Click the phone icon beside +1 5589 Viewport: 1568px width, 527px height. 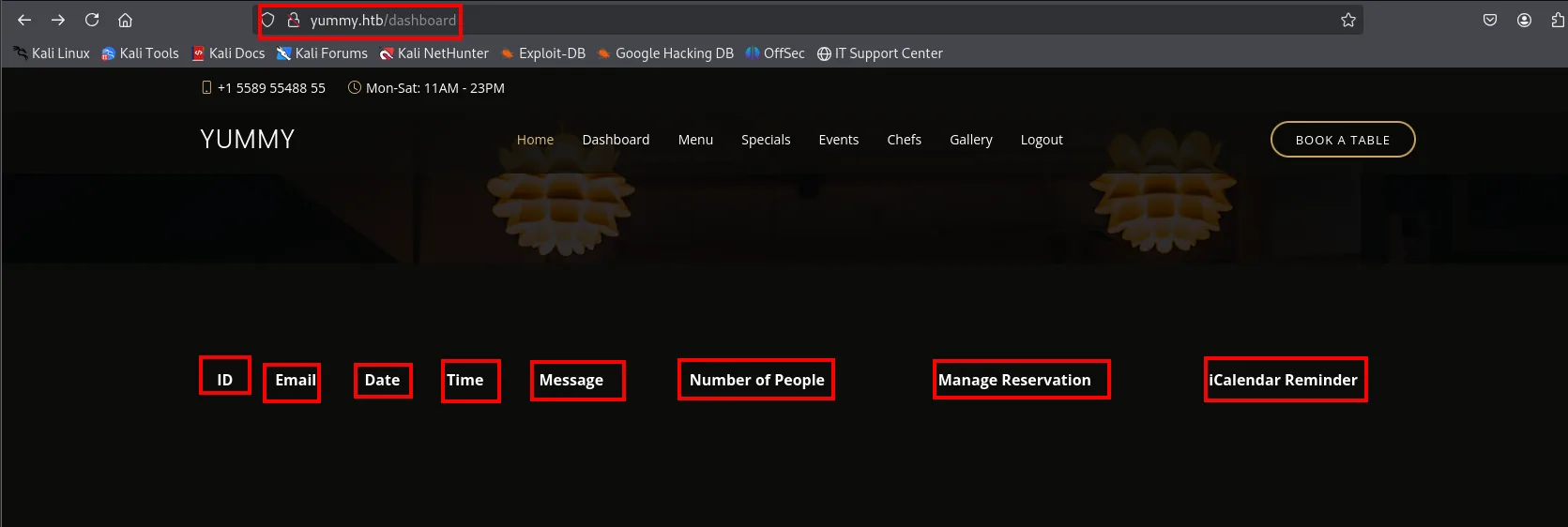point(206,87)
